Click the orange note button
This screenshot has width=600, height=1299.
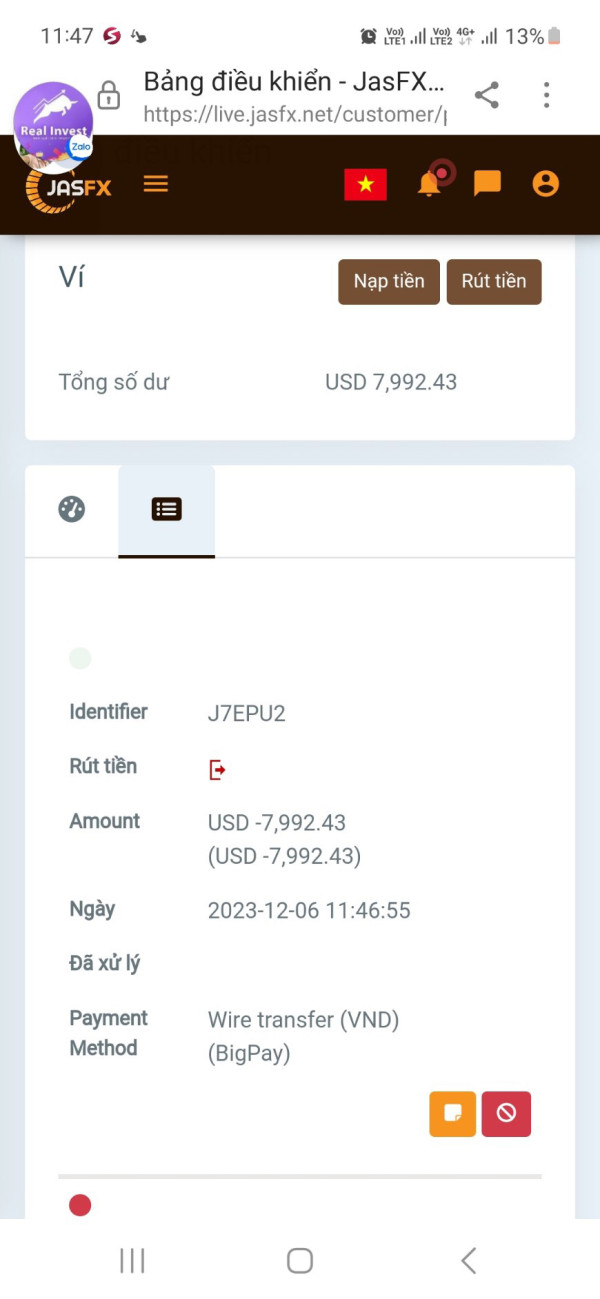click(453, 1113)
